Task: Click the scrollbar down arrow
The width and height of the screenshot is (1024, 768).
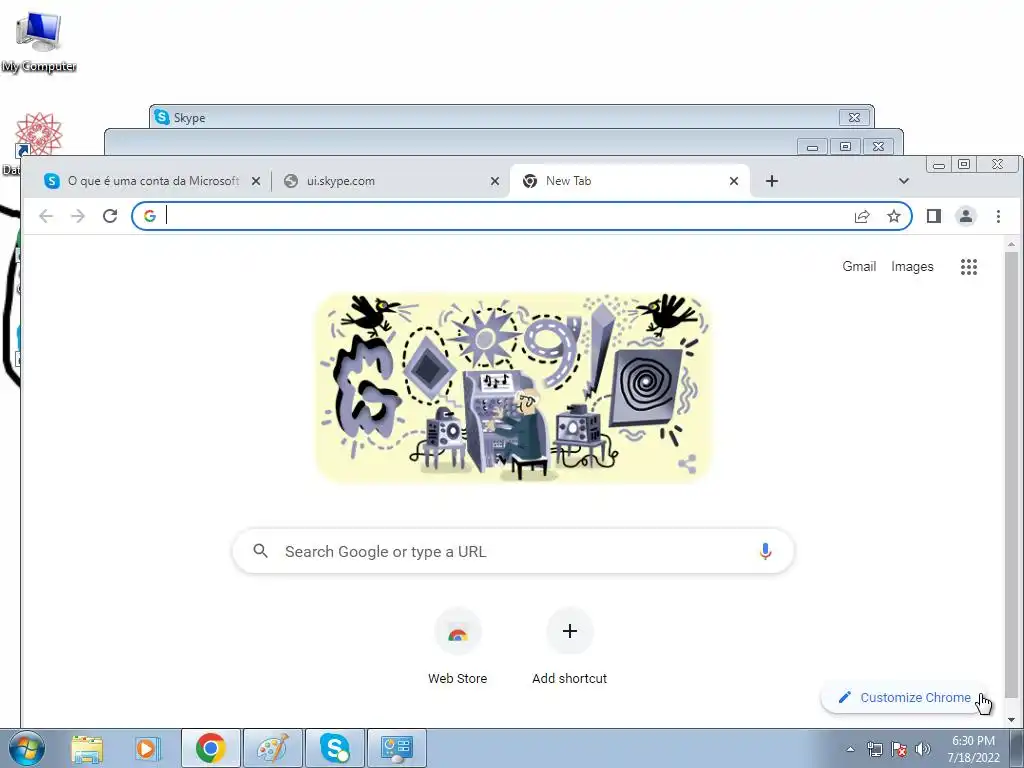Action: 1011,720
